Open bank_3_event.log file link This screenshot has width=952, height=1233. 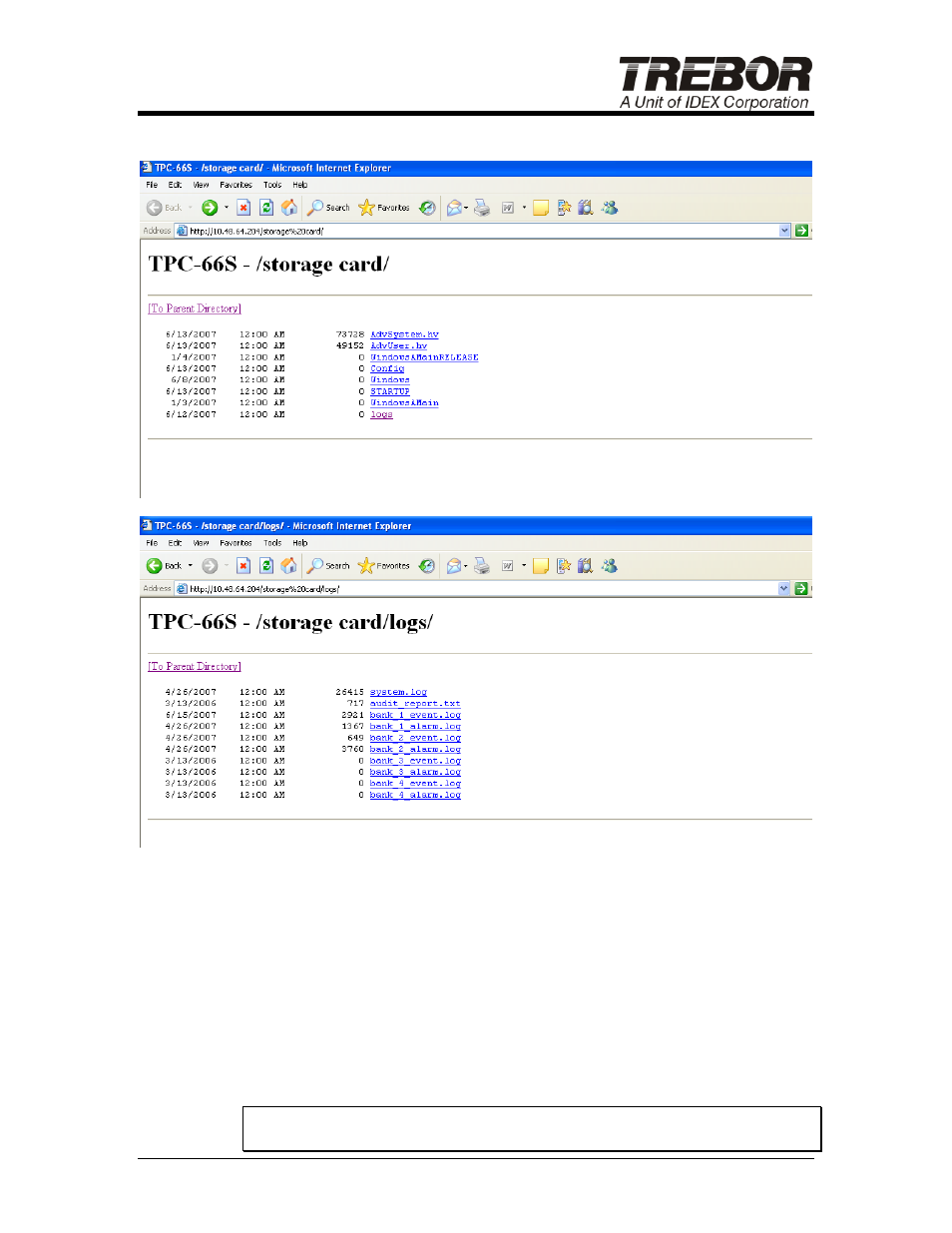(x=415, y=761)
